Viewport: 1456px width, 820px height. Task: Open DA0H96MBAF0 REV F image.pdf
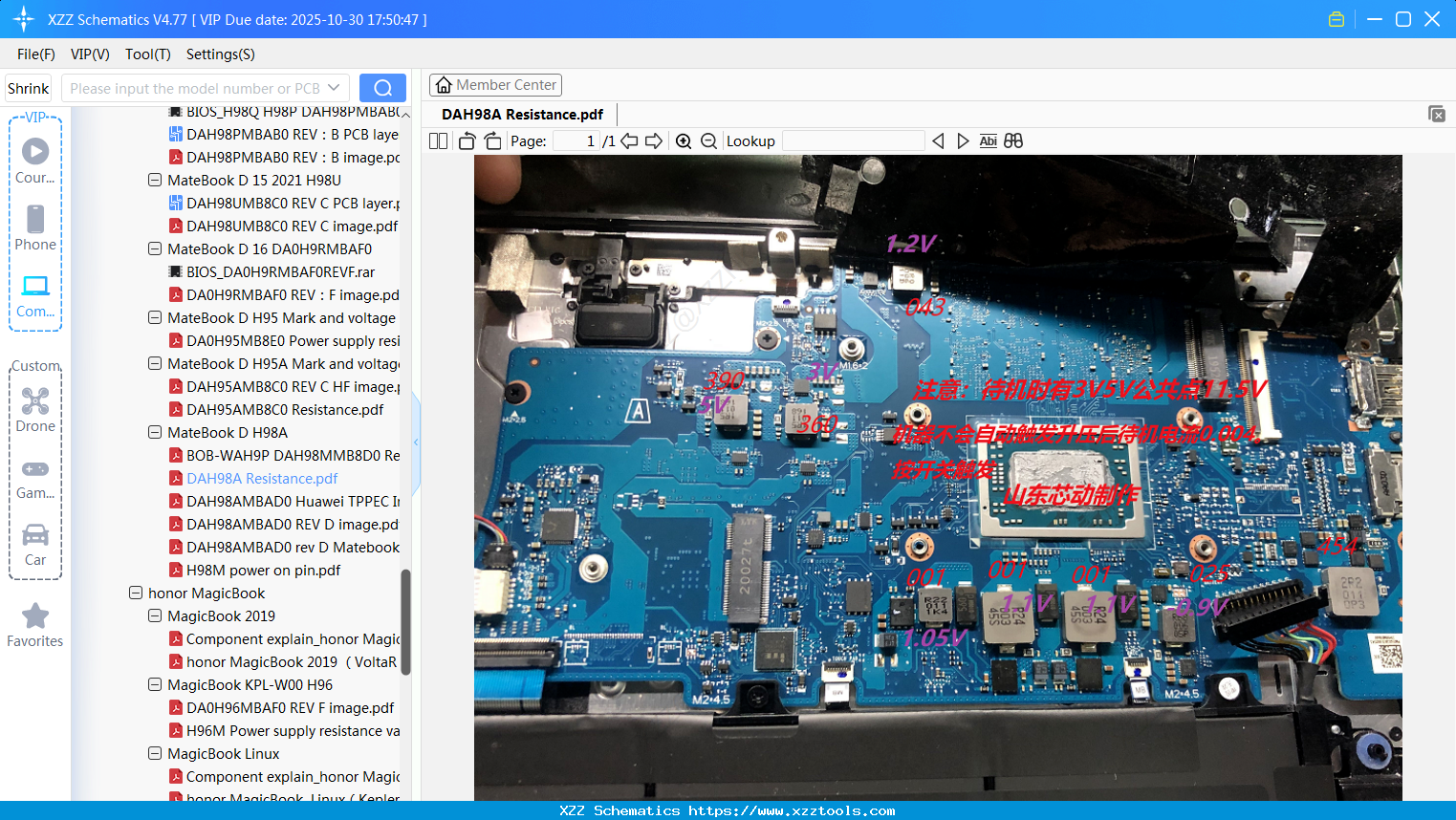click(x=281, y=707)
